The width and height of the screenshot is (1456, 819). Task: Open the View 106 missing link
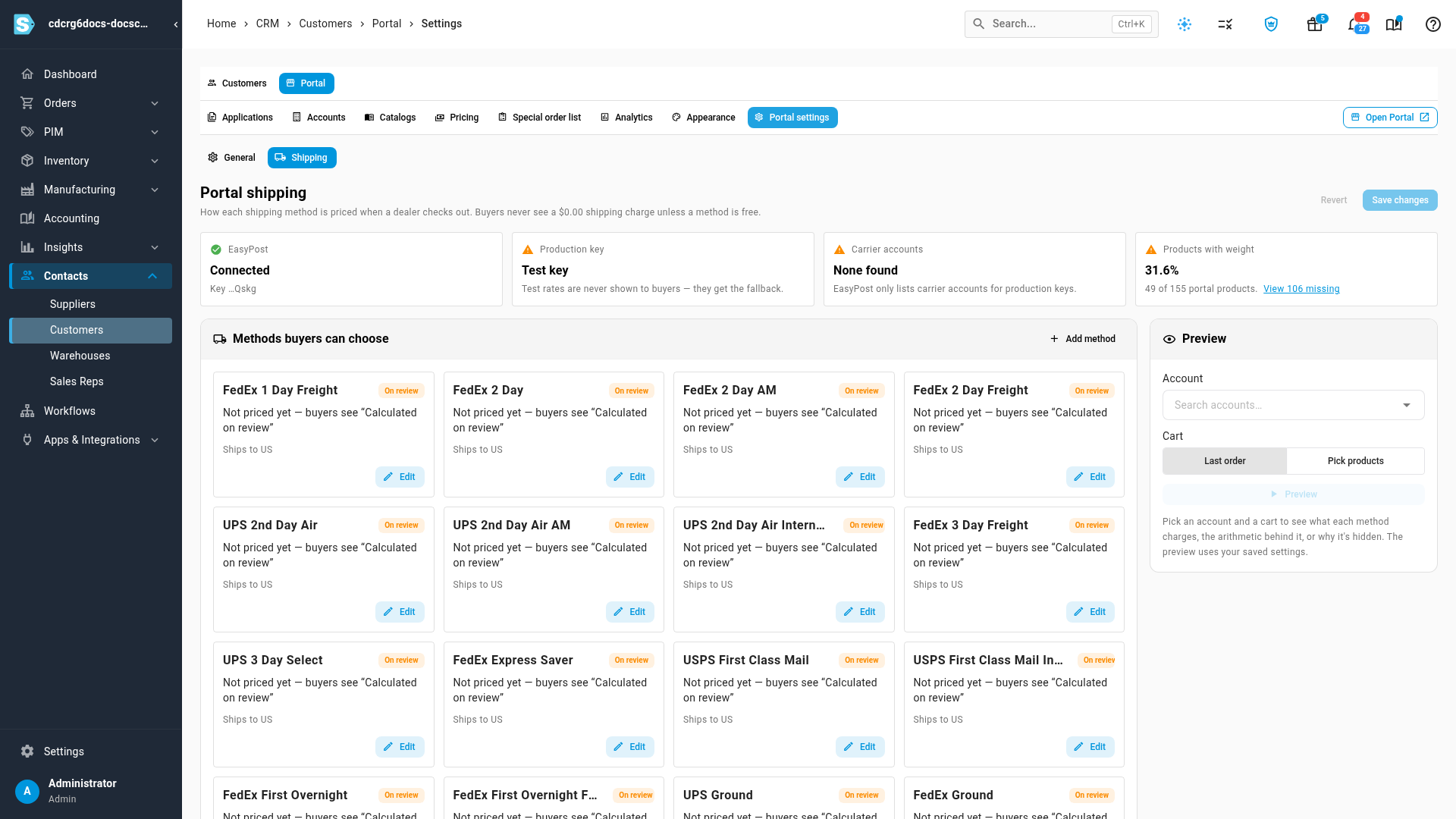pos(1301,289)
